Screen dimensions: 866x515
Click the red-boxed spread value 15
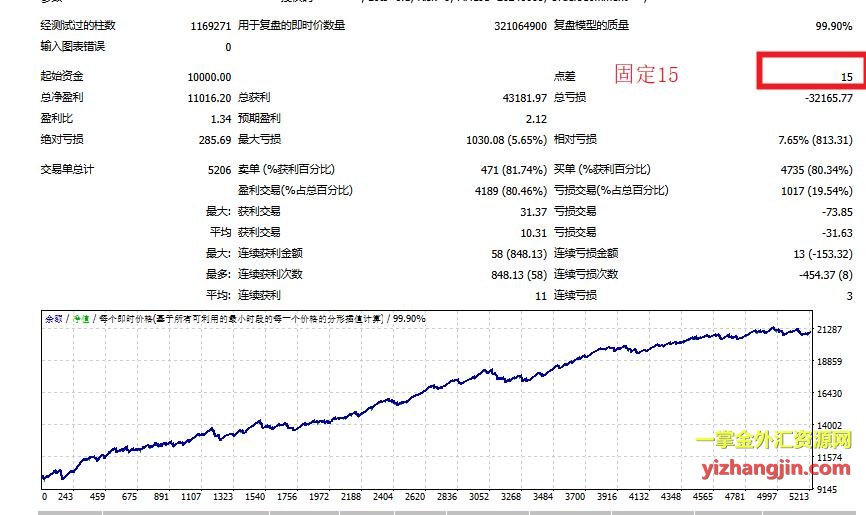point(845,77)
